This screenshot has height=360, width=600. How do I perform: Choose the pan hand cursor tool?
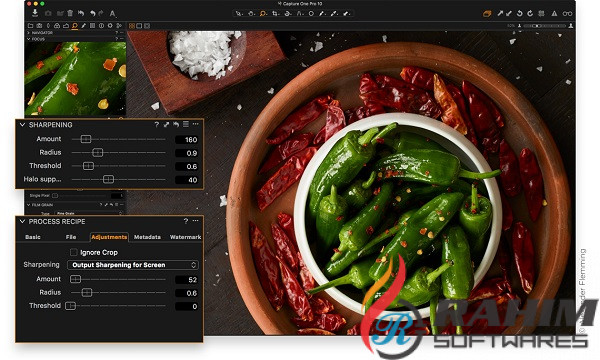click(x=251, y=13)
